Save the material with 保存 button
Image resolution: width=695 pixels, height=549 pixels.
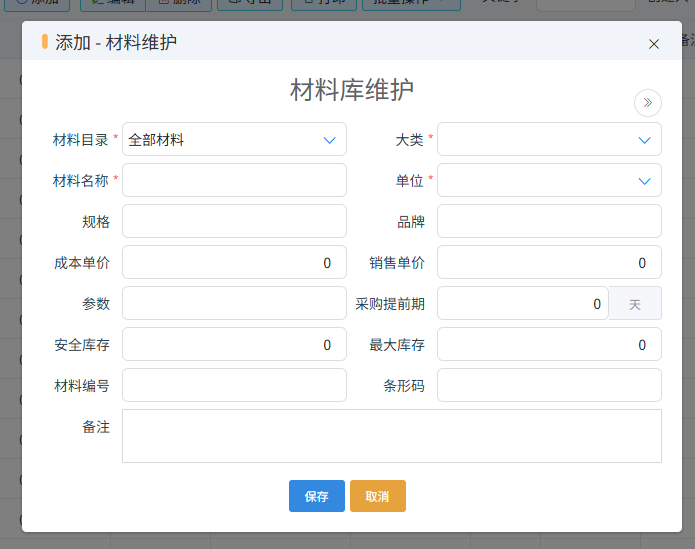pos(316,496)
